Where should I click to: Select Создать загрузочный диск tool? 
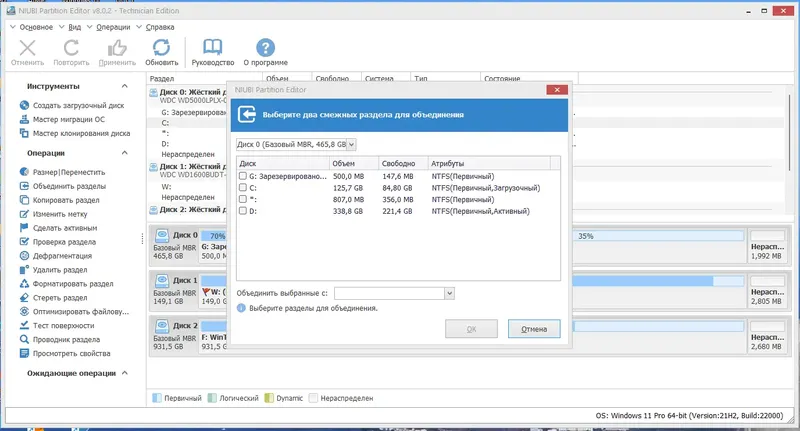(78, 106)
